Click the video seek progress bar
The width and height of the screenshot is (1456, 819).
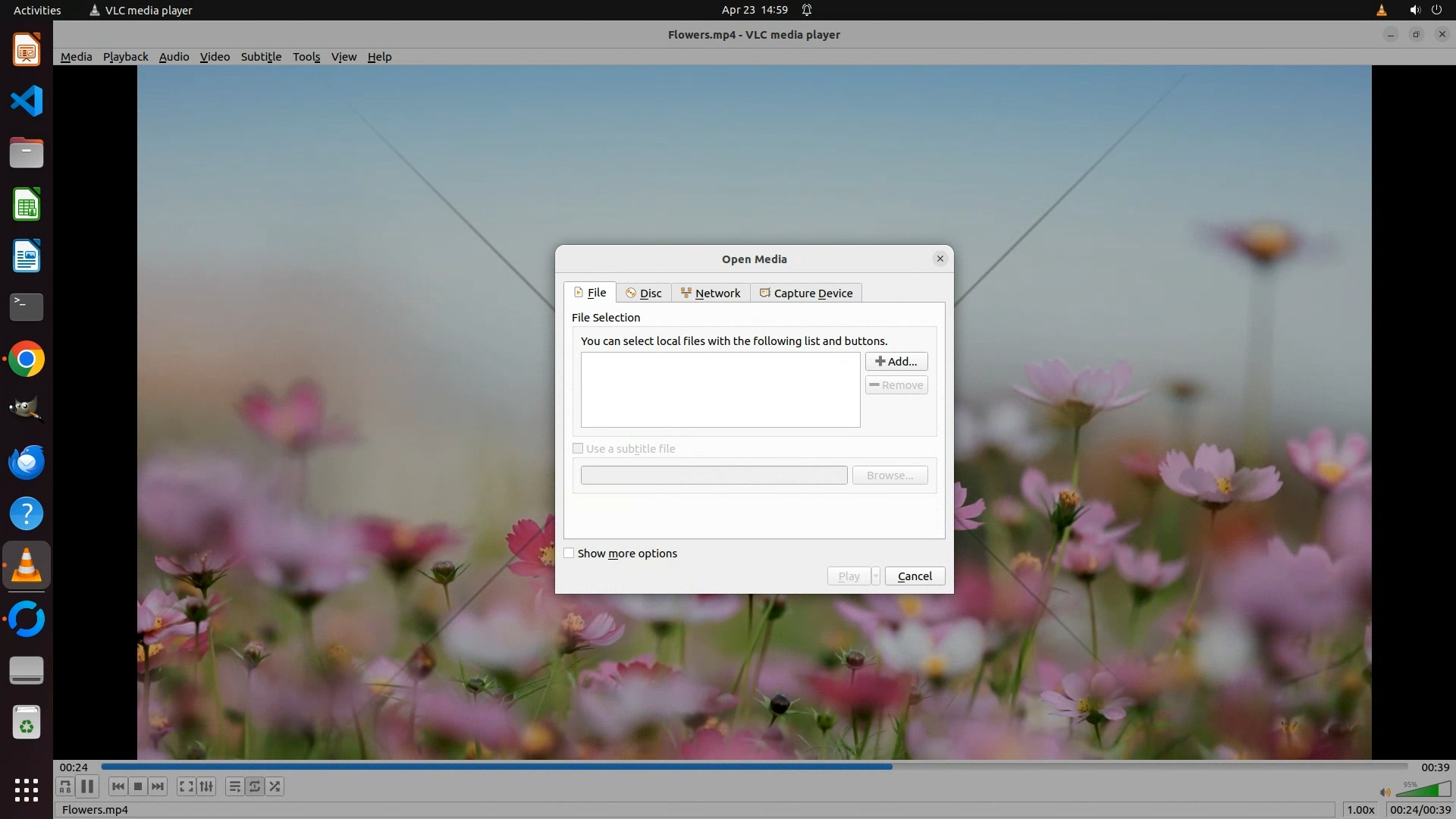(754, 767)
